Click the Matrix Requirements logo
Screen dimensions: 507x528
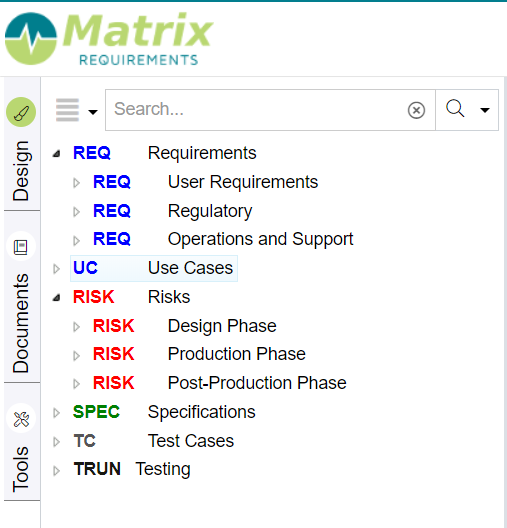point(109,38)
